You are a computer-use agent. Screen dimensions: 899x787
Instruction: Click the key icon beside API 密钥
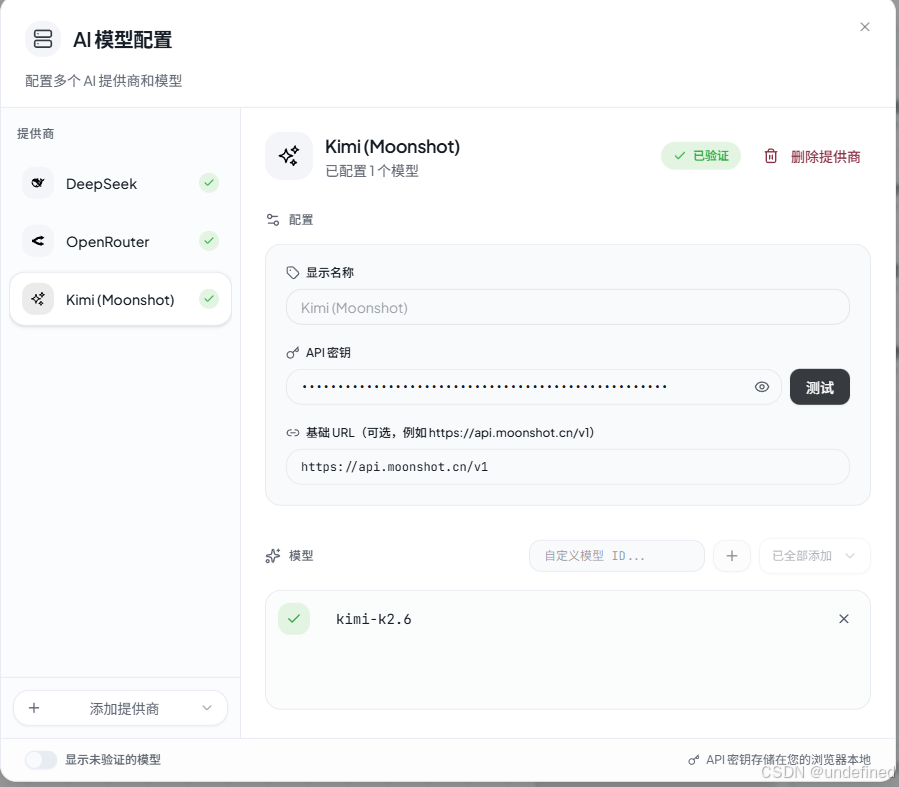(x=292, y=353)
